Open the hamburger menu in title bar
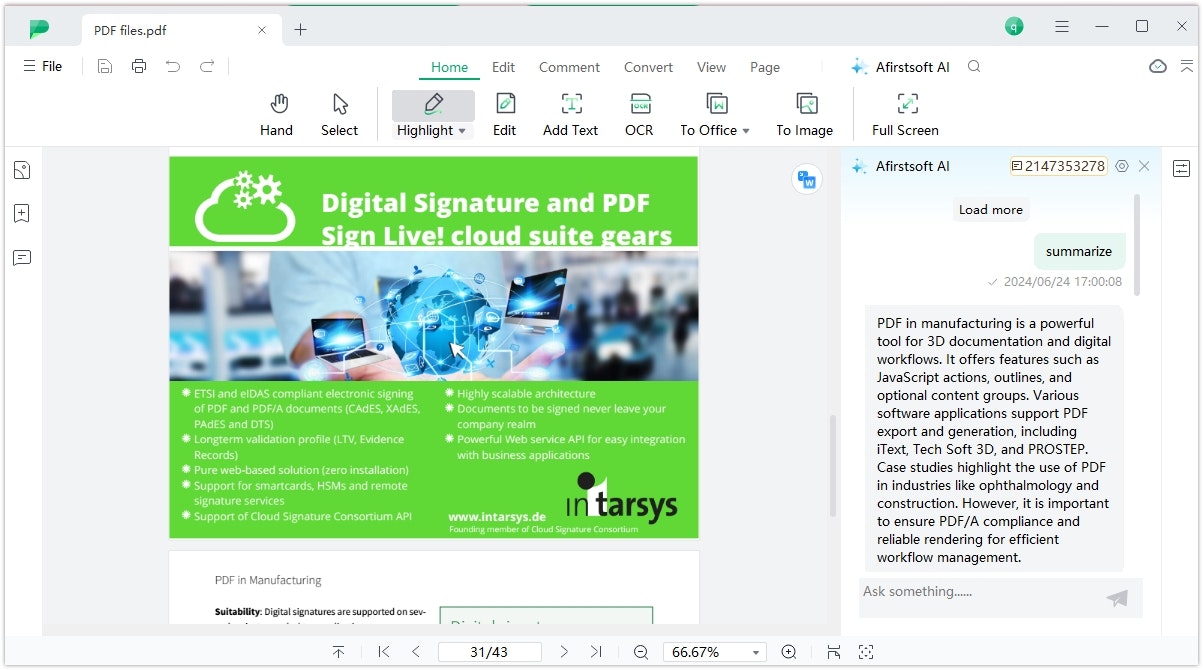Image resolution: width=1203 pixels, height=670 pixels. (1063, 27)
